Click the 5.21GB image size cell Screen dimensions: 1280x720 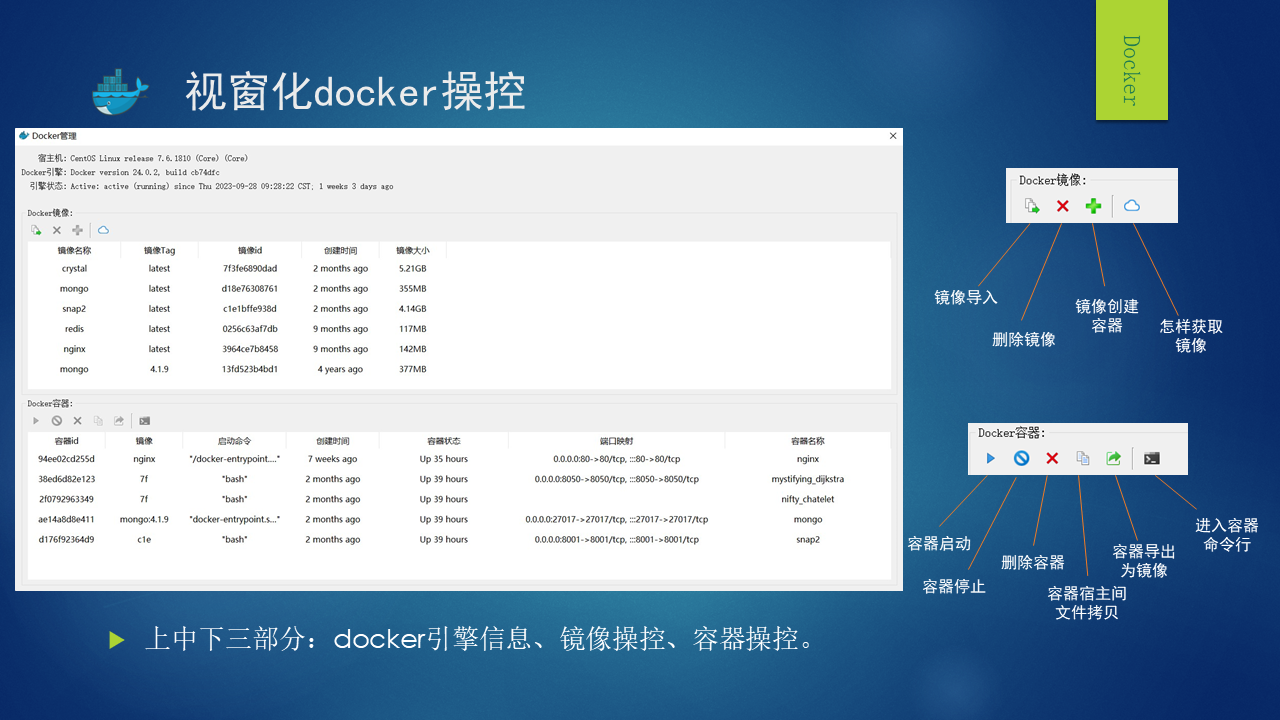[x=413, y=269]
